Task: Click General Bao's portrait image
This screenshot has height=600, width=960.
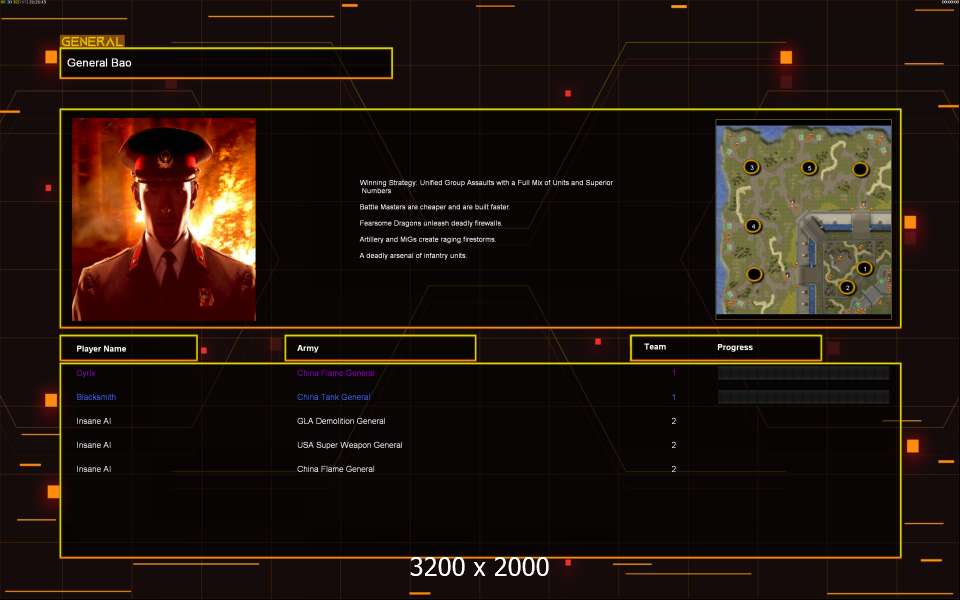Action: click(164, 219)
